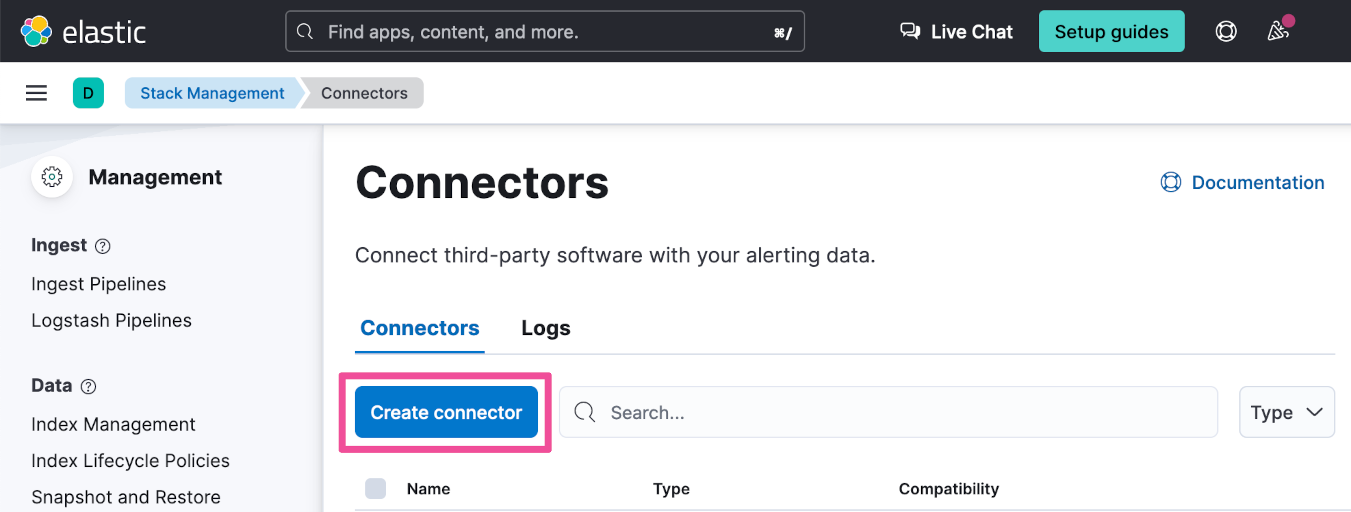Viewport: 1351px width, 512px height.
Task: Click the green D space avatar
Action: pos(88,93)
